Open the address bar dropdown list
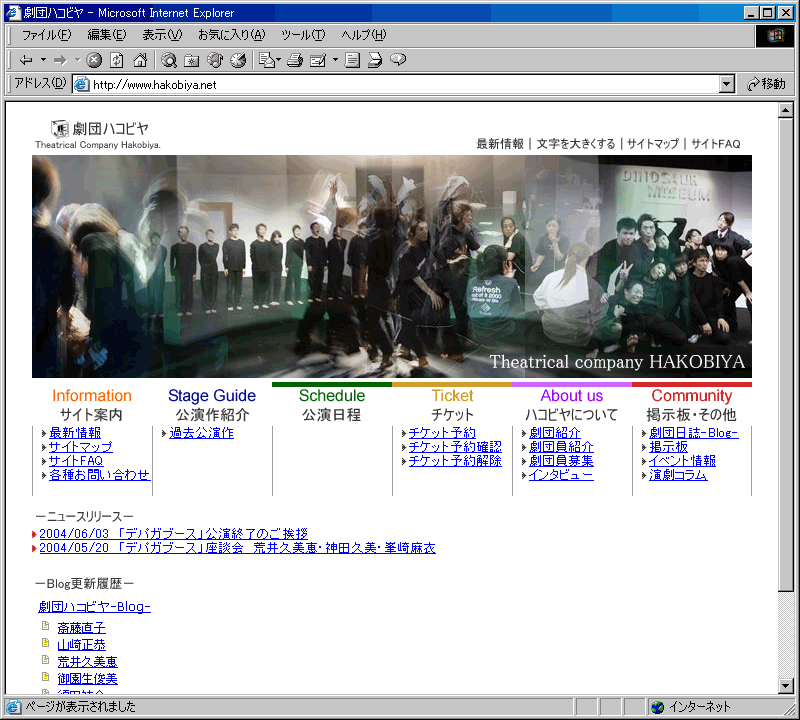The width and height of the screenshot is (800, 720). pos(727,84)
